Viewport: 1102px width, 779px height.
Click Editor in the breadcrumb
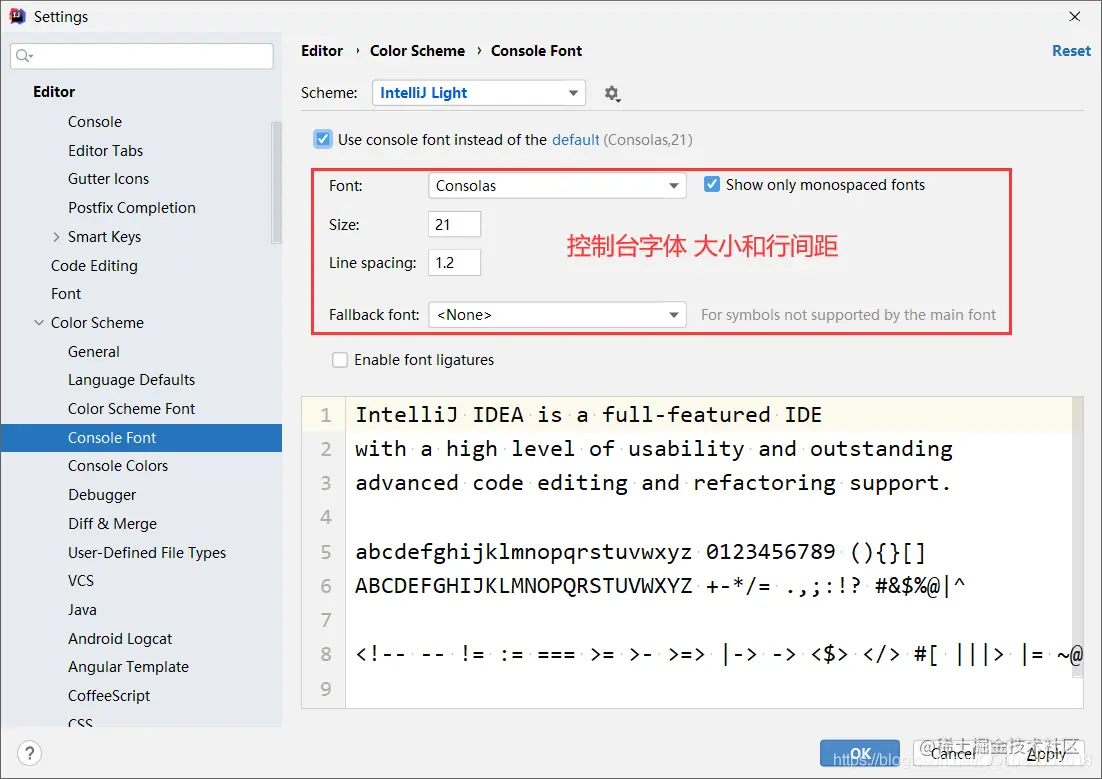[322, 51]
